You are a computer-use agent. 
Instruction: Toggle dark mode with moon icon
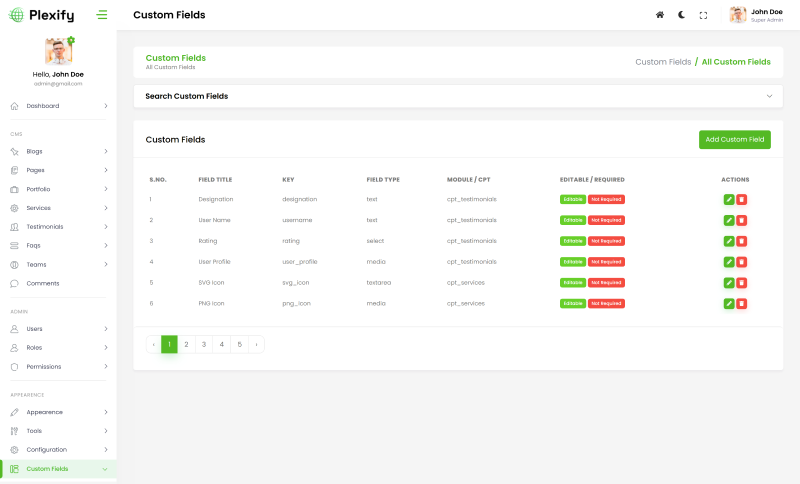tap(681, 15)
